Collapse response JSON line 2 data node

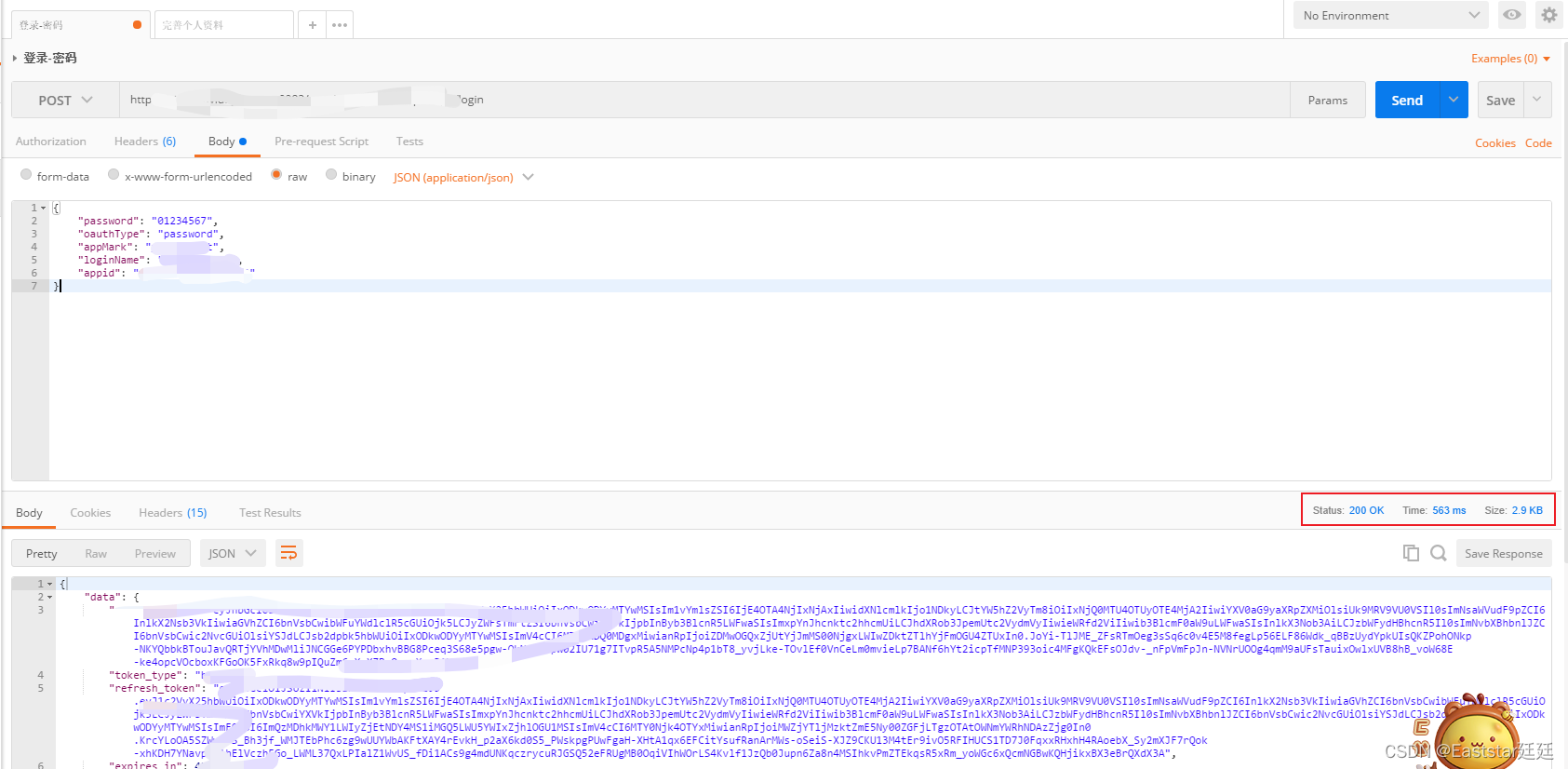tap(49, 597)
